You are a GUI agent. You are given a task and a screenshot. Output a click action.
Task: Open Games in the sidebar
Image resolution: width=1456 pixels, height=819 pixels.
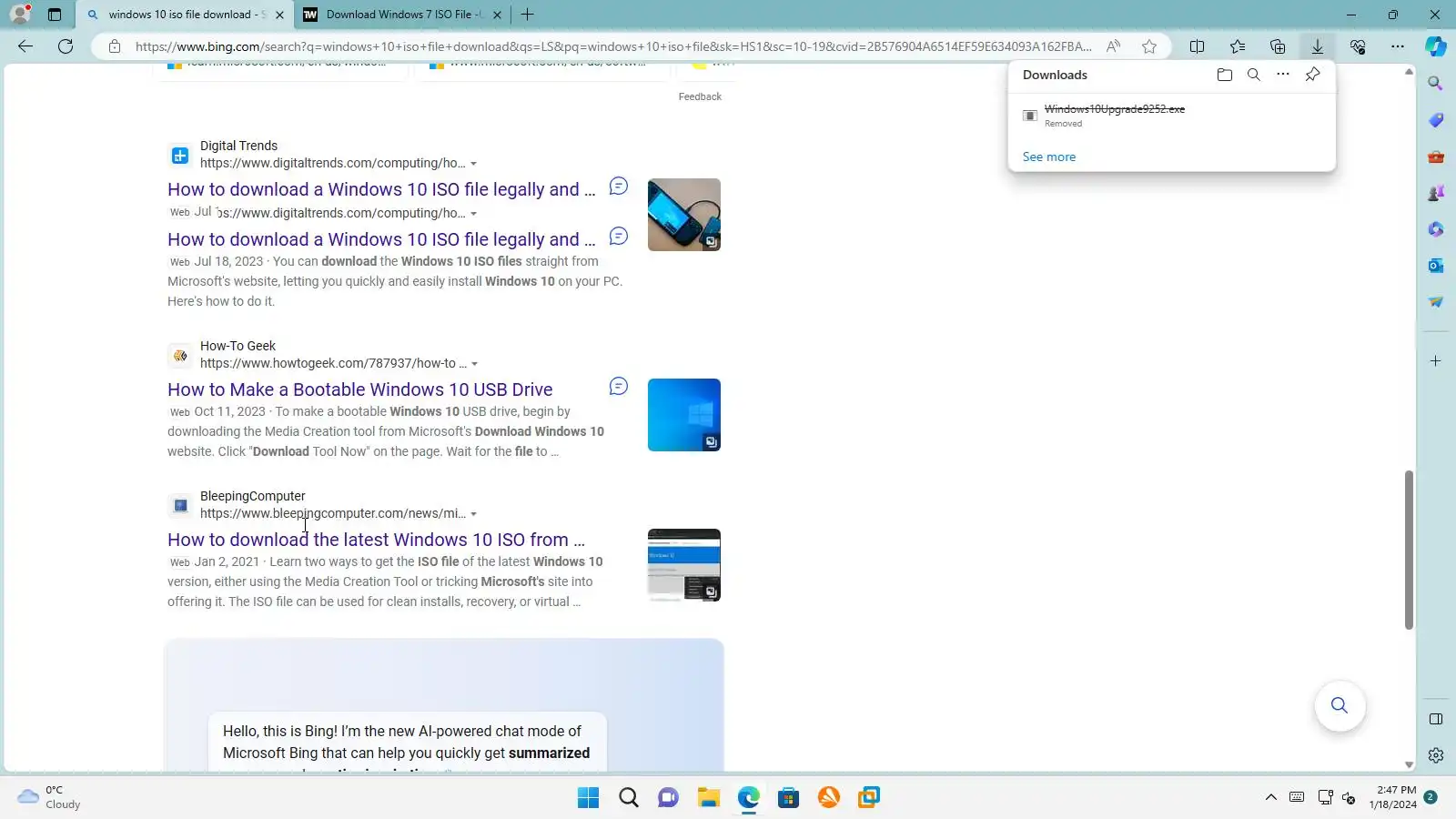[x=1436, y=193]
